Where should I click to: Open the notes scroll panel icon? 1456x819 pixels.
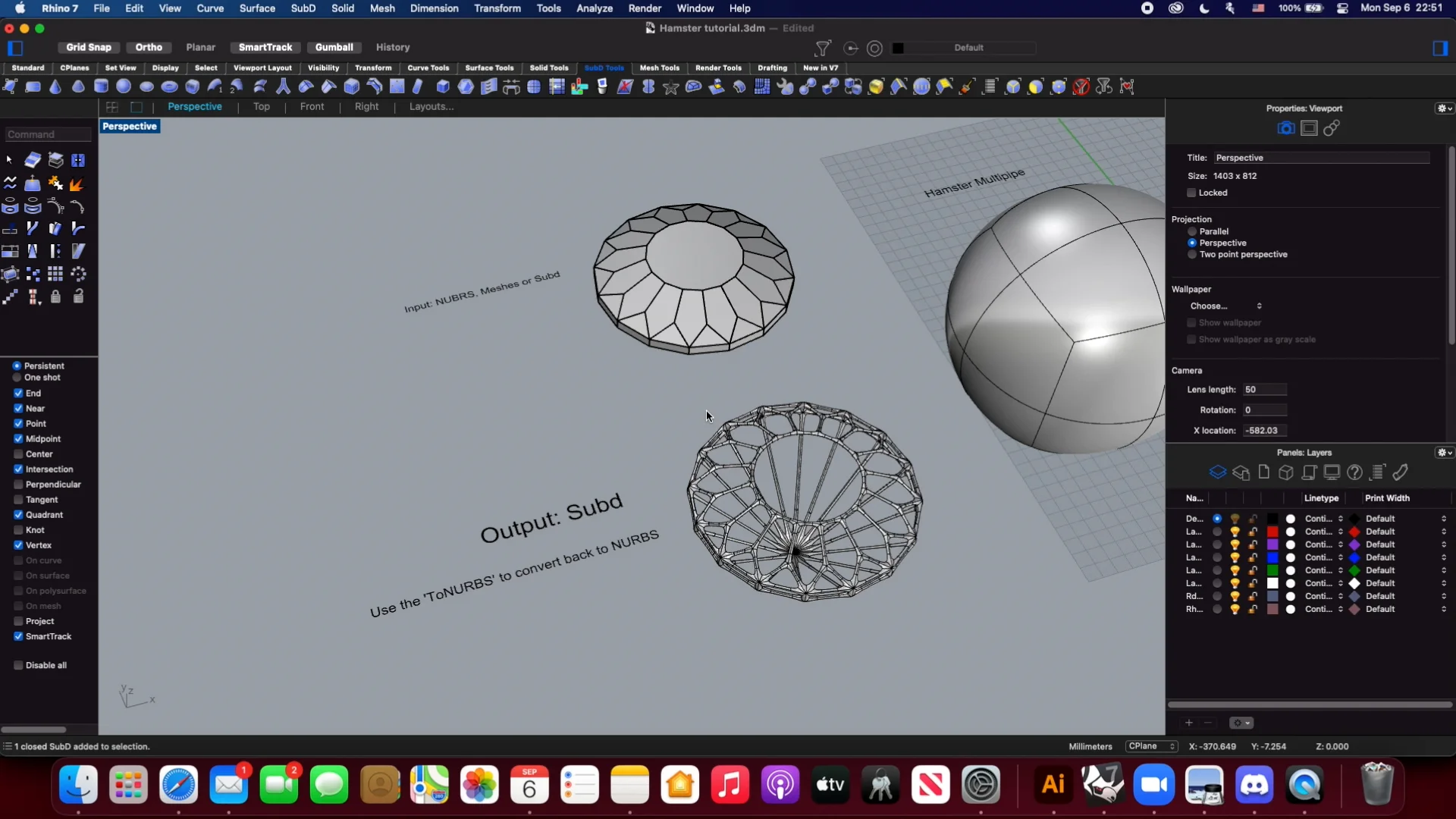[1309, 472]
